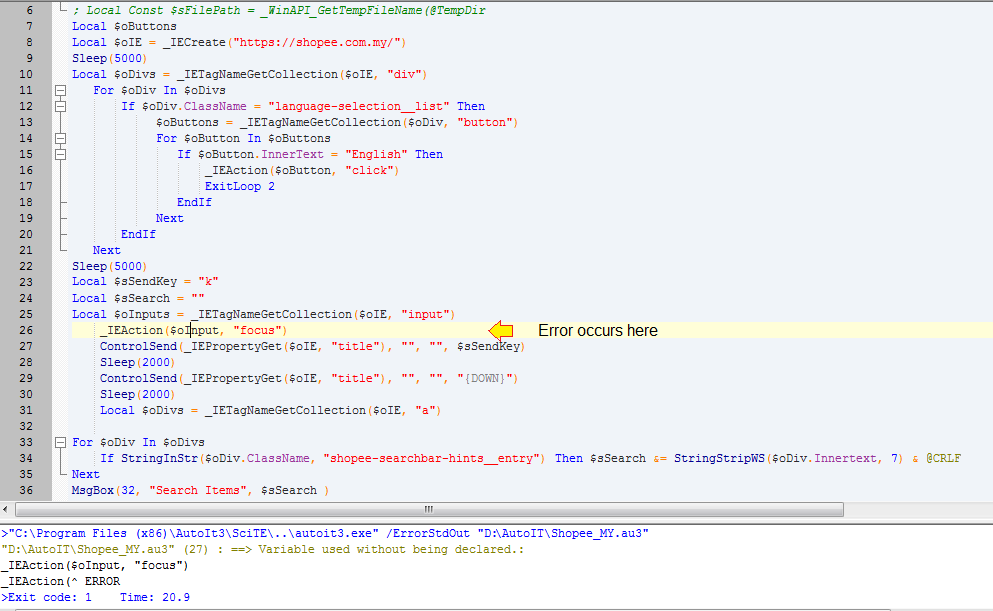Image resolution: width=993 pixels, height=611 pixels.
Task: Click line number 22 in the margin
Action: 25,267
